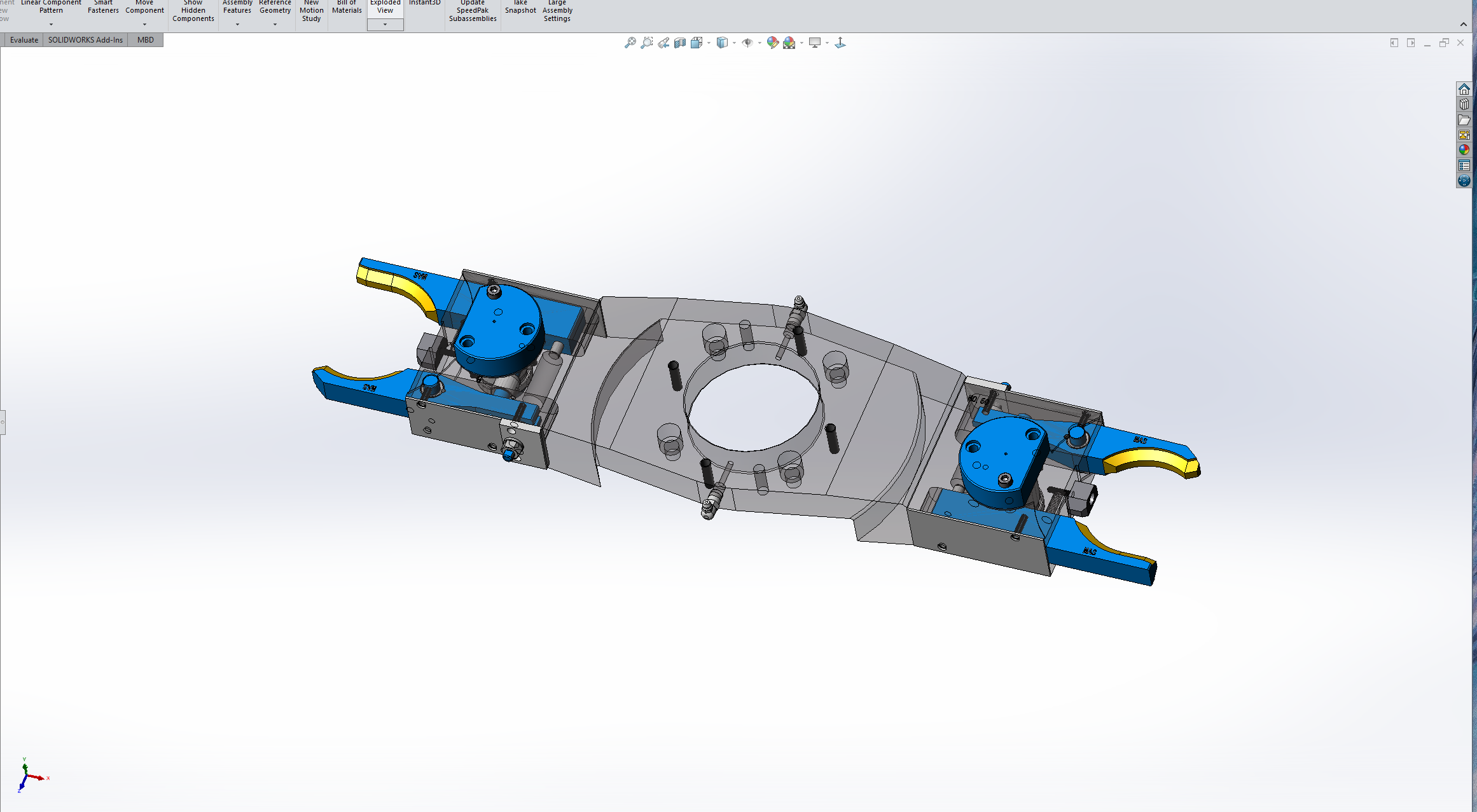
Task: Expand the Exploded View dropdown arrow
Action: tap(385, 25)
